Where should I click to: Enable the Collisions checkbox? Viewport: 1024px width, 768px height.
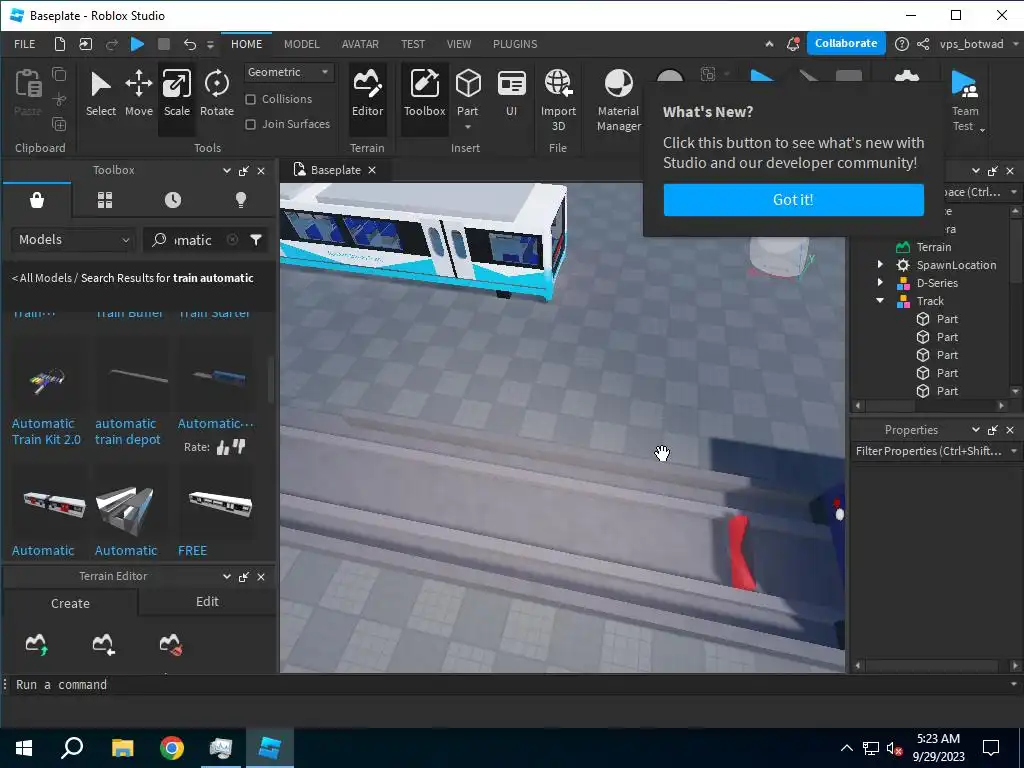(x=250, y=99)
